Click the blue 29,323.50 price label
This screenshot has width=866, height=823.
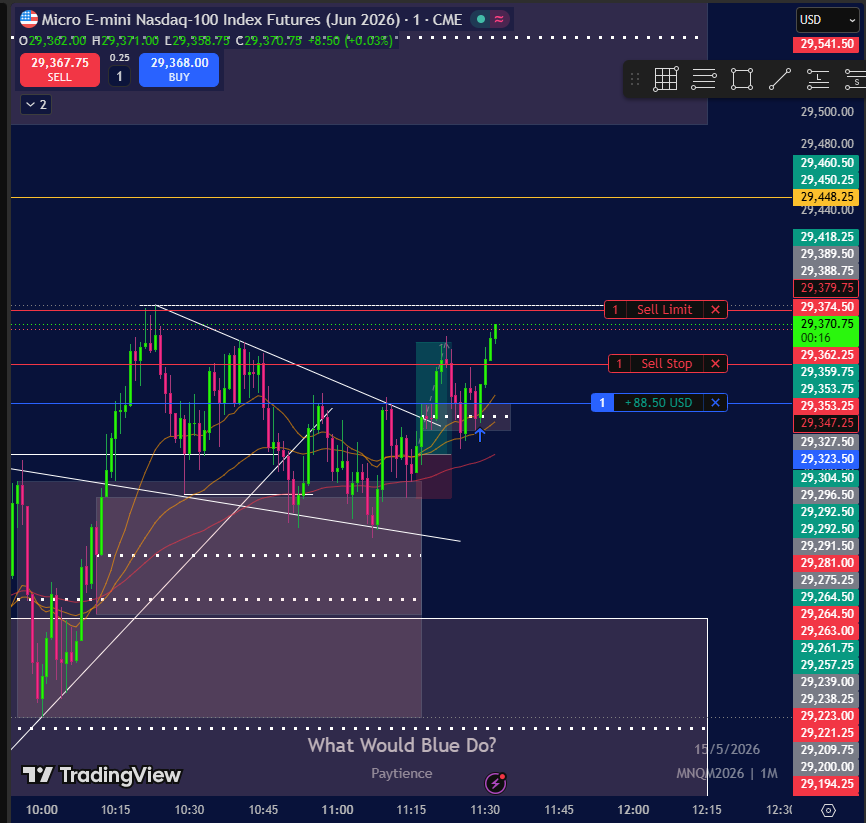(x=826, y=458)
